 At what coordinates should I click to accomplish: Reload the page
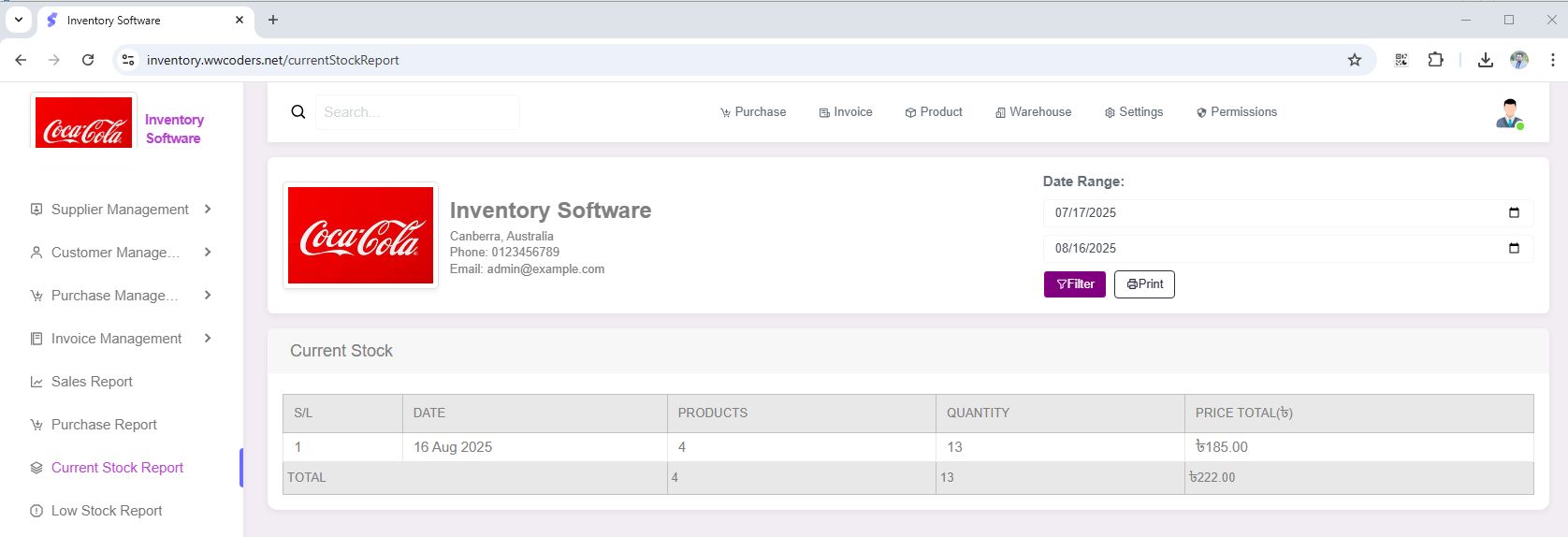[88, 60]
